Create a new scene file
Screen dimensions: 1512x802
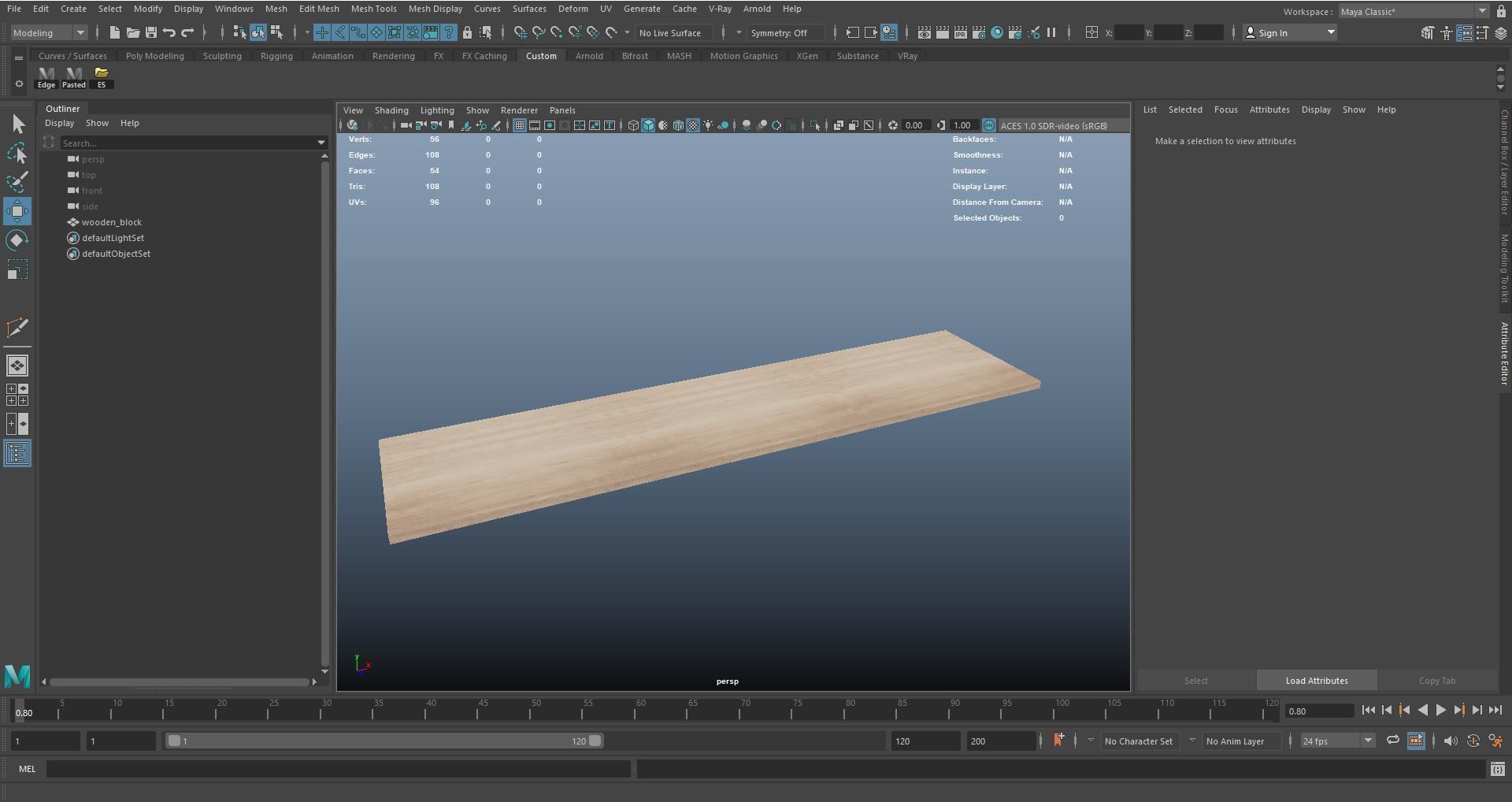coord(114,32)
